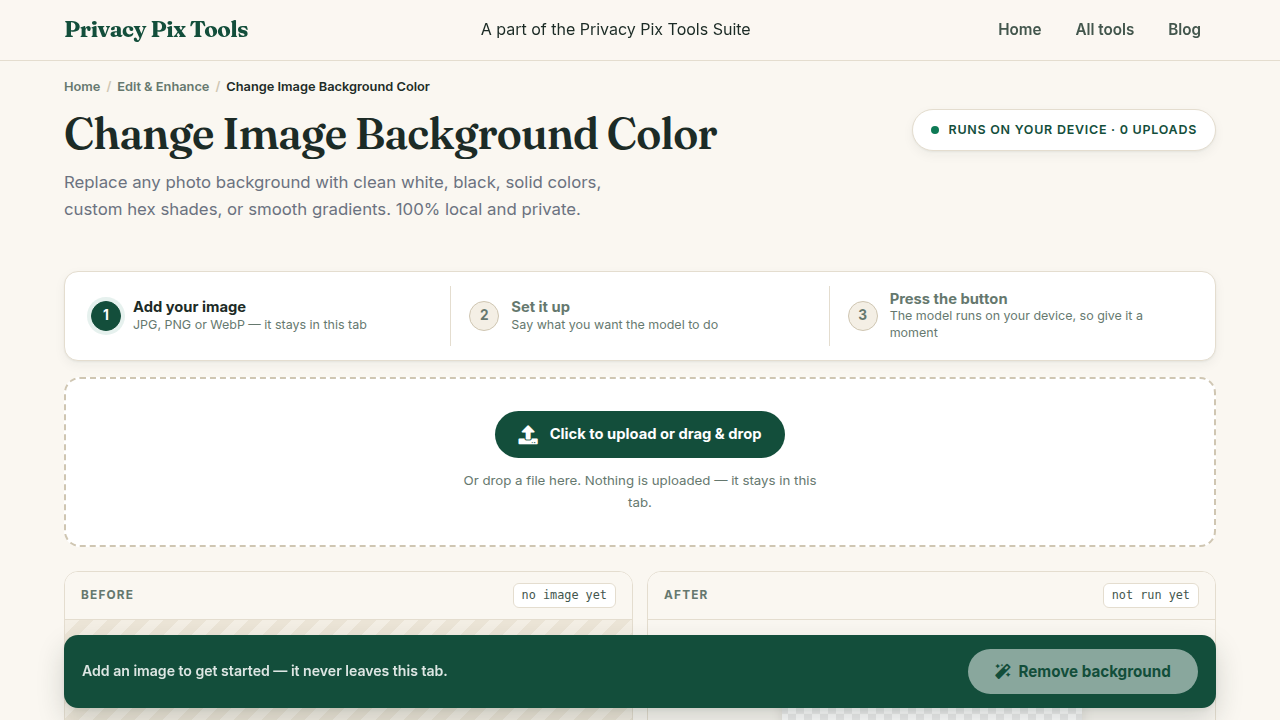Image resolution: width=1280 pixels, height=720 pixels.
Task: Select step 3 Press the button
Action: pos(1021,316)
